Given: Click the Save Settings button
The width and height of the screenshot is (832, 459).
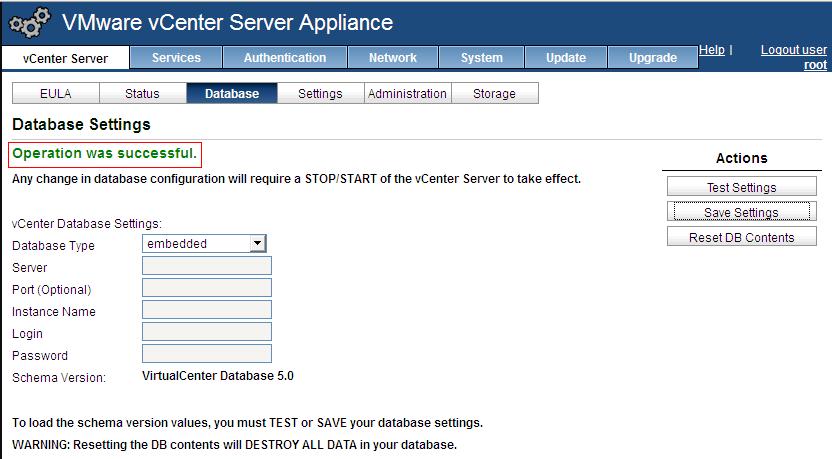Looking at the screenshot, I should click(741, 212).
